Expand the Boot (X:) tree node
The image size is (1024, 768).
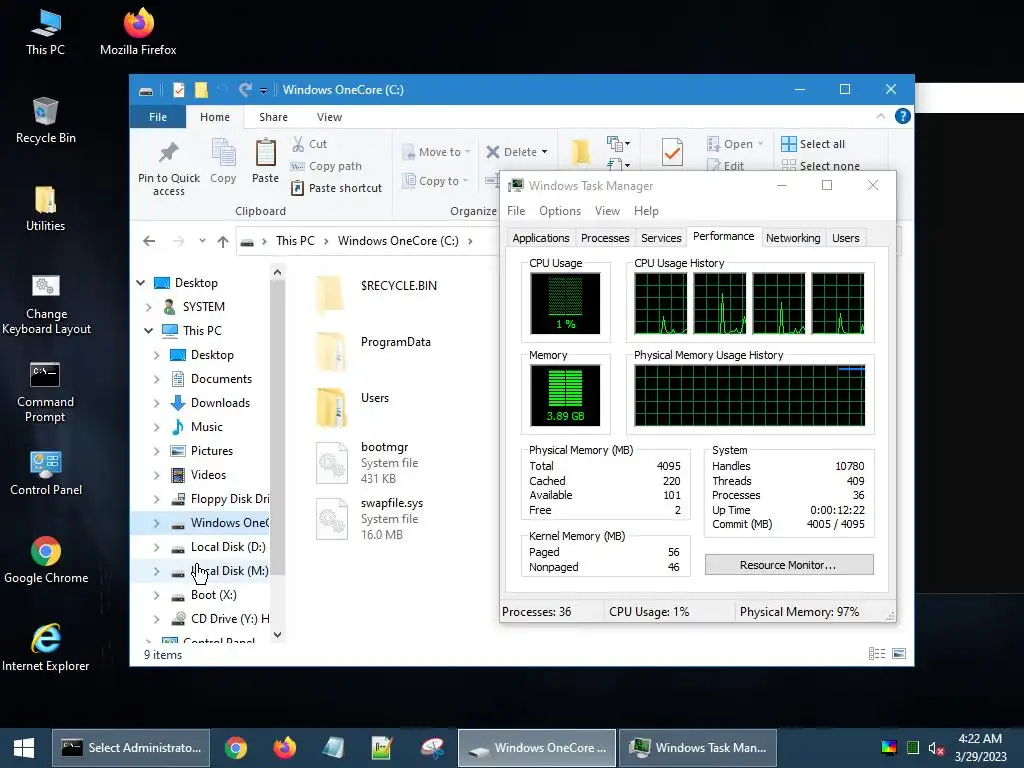point(156,596)
